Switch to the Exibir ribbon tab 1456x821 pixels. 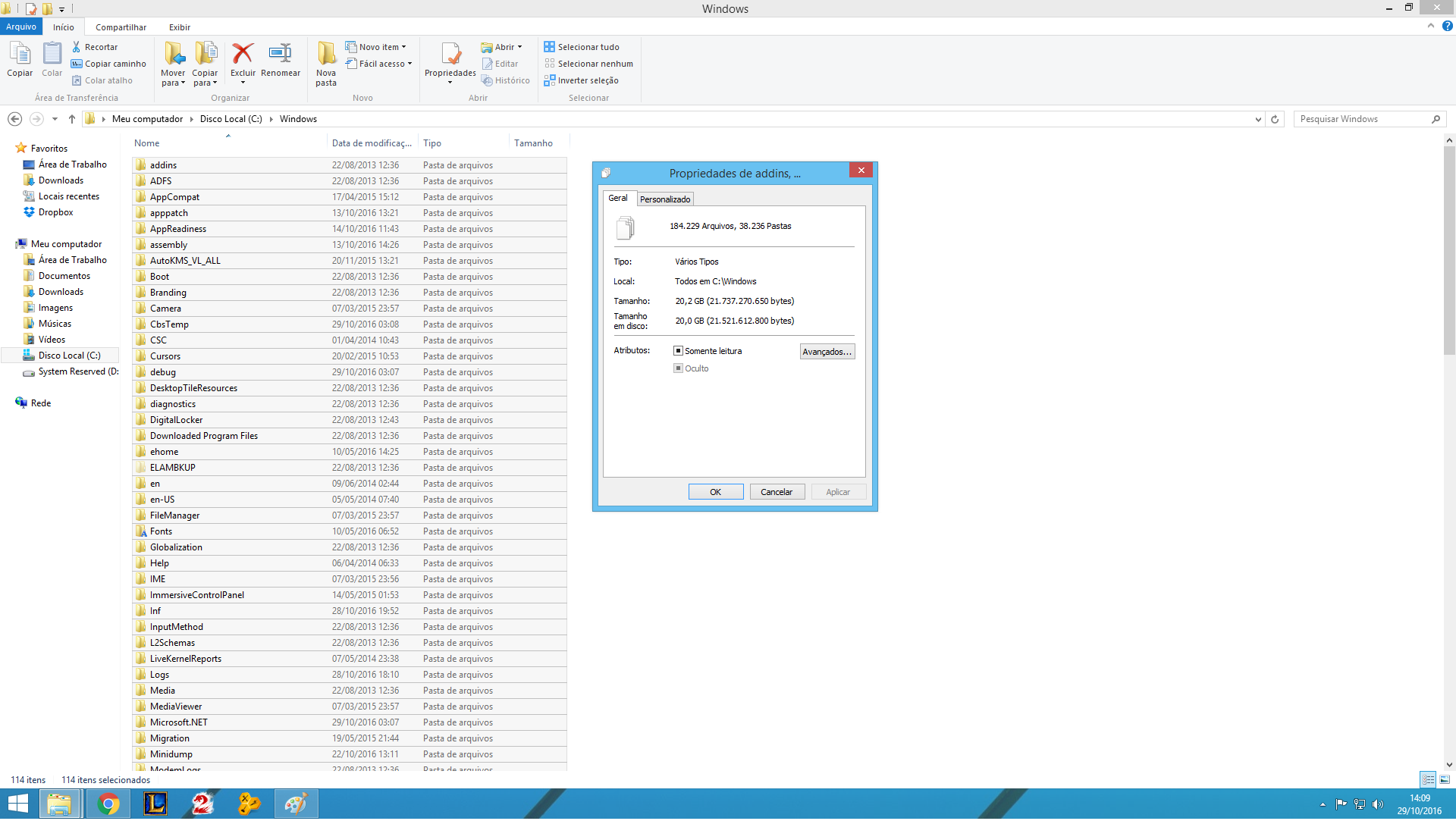[180, 27]
